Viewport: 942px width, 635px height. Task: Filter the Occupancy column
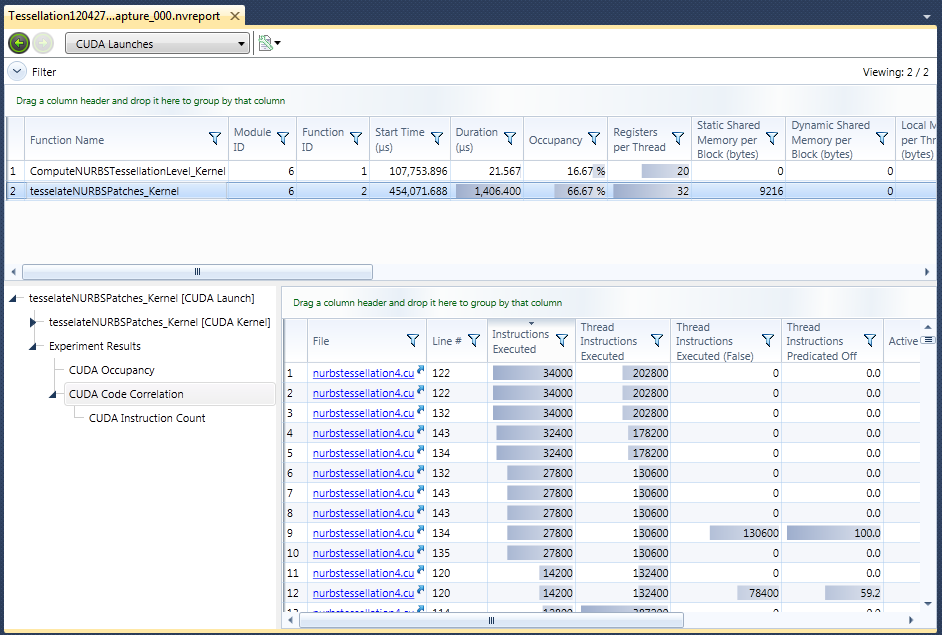tap(594, 139)
